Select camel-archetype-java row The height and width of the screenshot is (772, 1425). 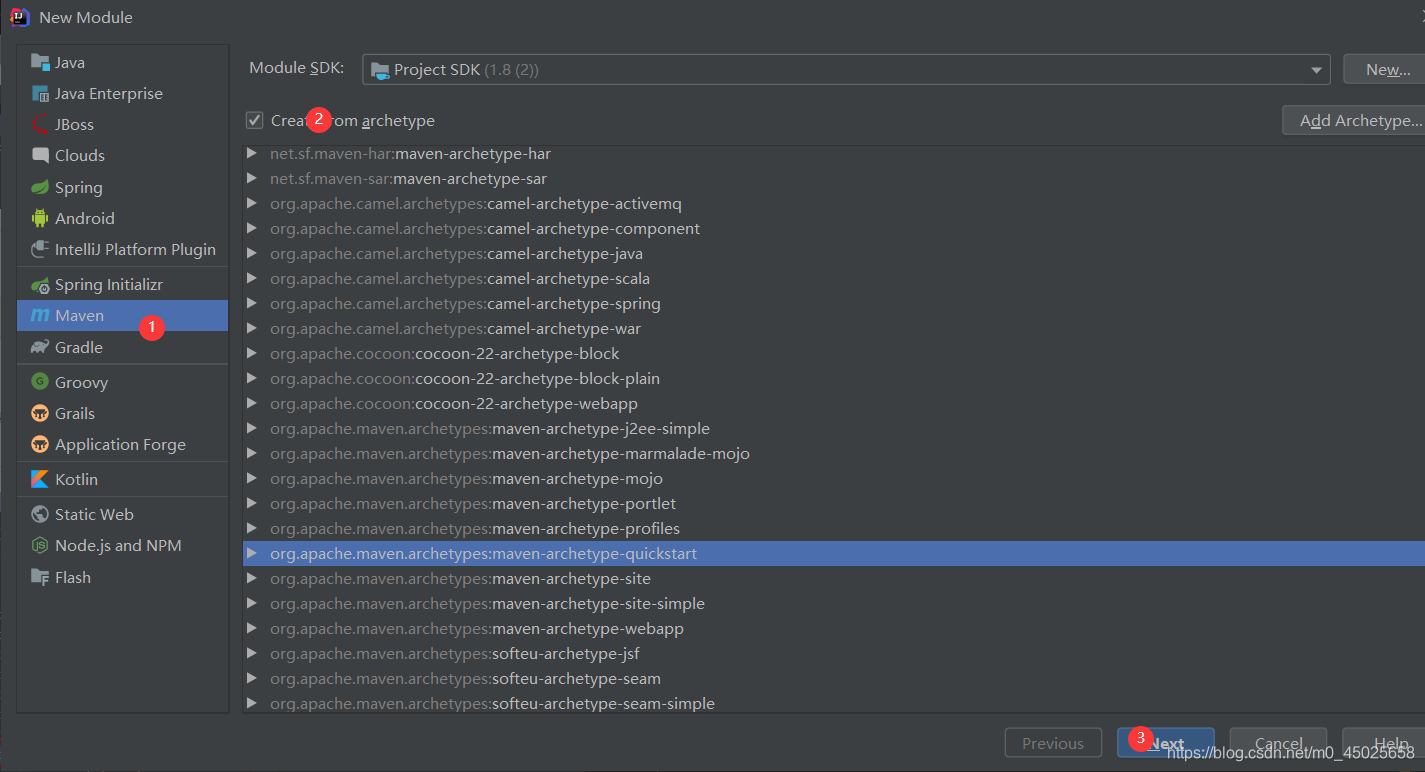[x=834, y=254]
